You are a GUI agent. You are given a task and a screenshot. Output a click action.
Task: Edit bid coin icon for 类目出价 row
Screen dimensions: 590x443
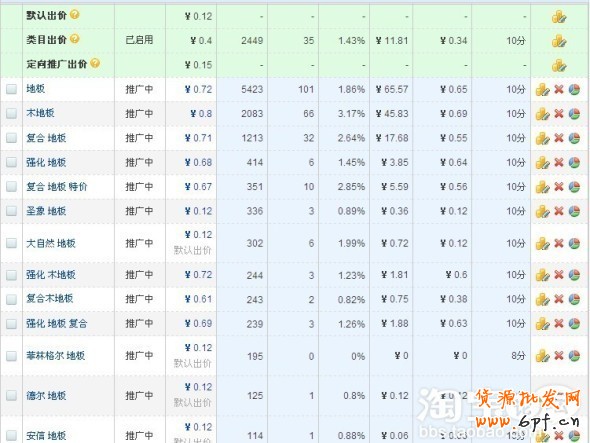[559, 41]
